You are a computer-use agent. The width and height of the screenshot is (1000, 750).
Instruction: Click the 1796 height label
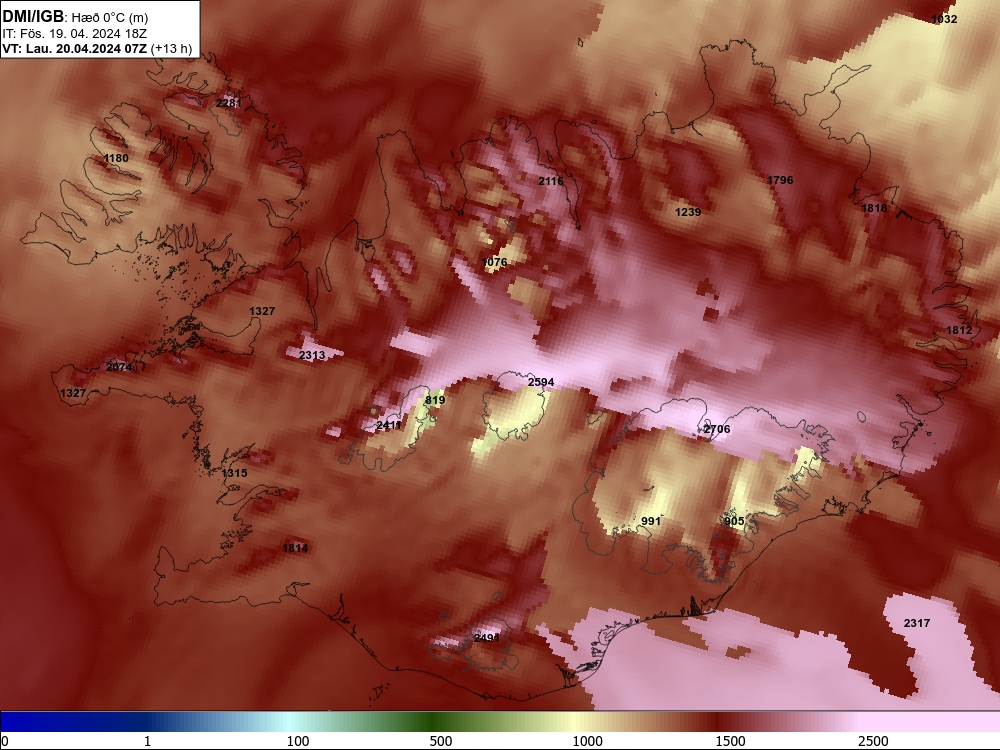click(780, 180)
